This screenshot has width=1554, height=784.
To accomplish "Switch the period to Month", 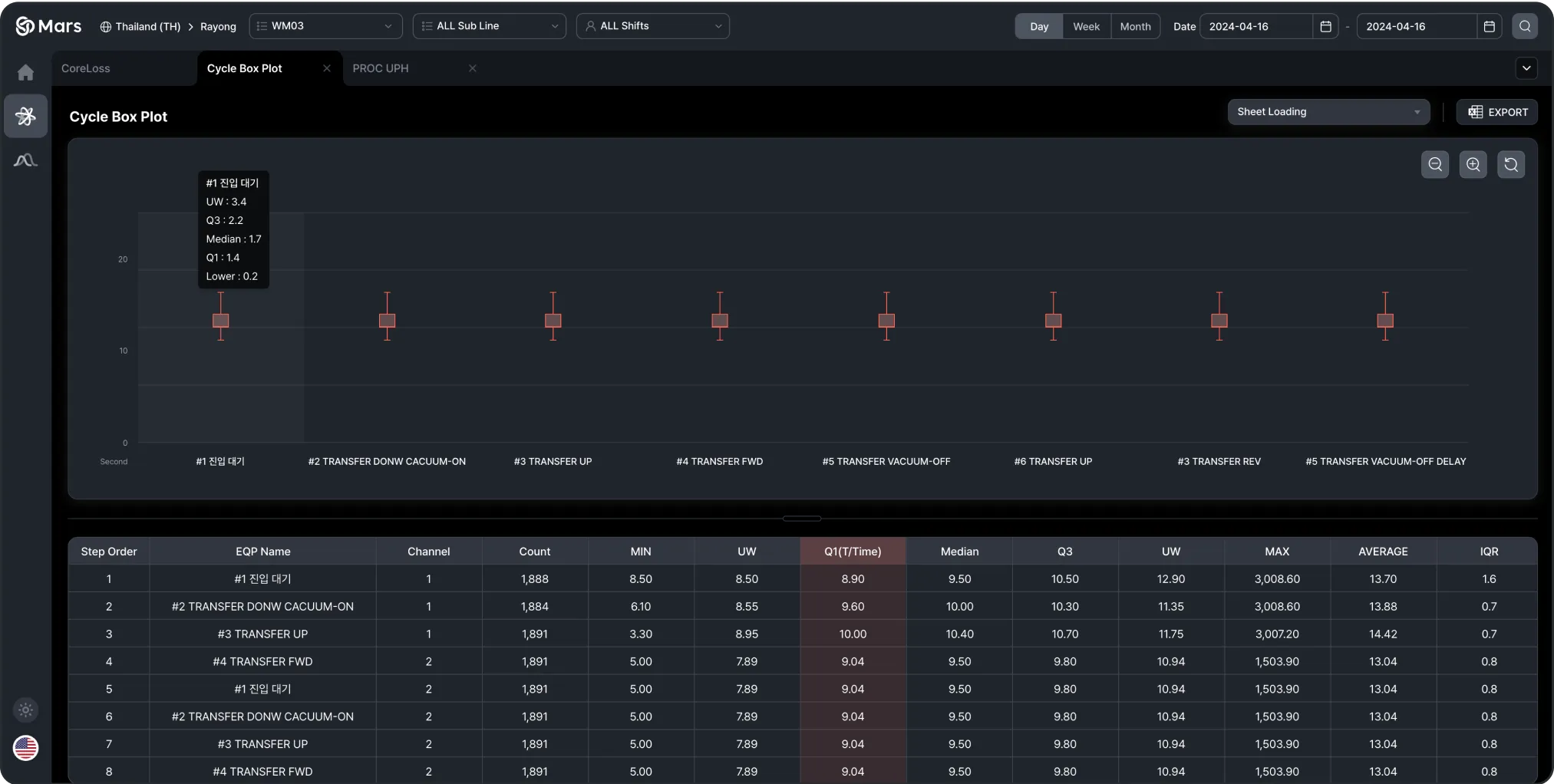I will click(1135, 26).
